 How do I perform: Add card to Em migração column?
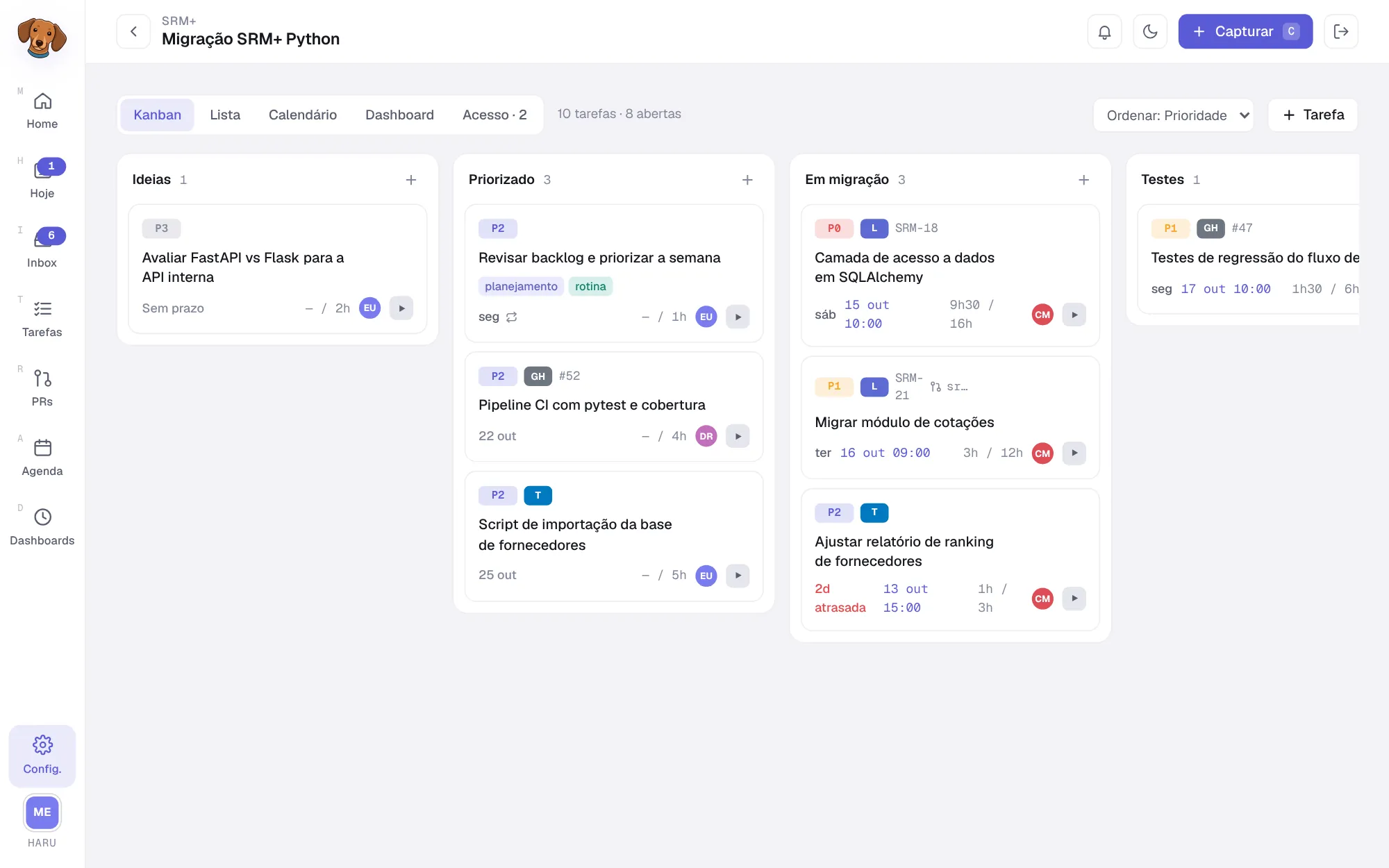[1083, 180]
